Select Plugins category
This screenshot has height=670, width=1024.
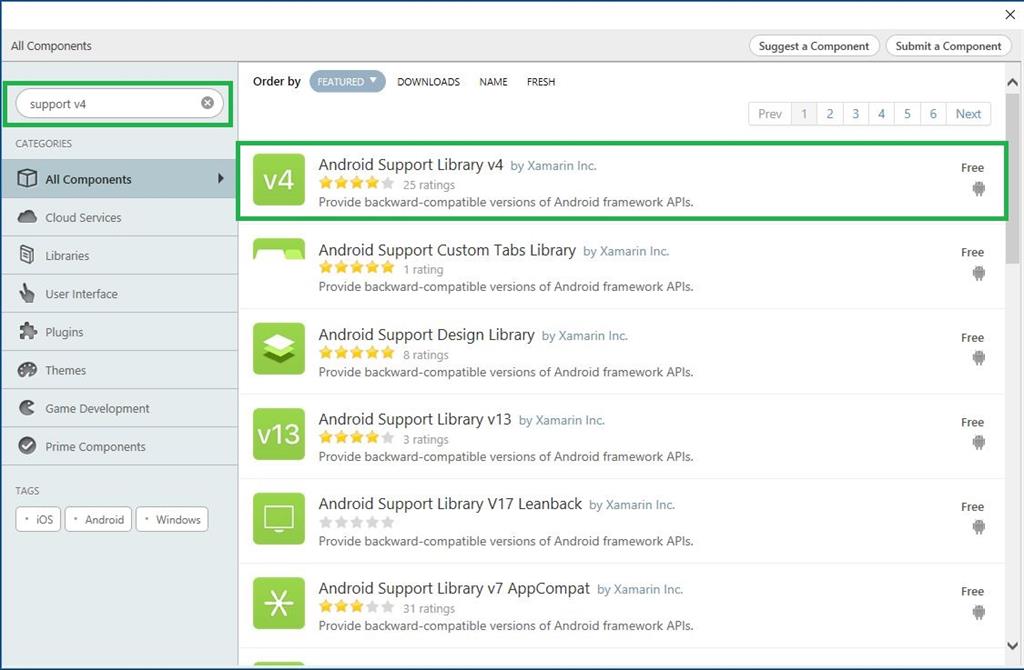point(120,332)
